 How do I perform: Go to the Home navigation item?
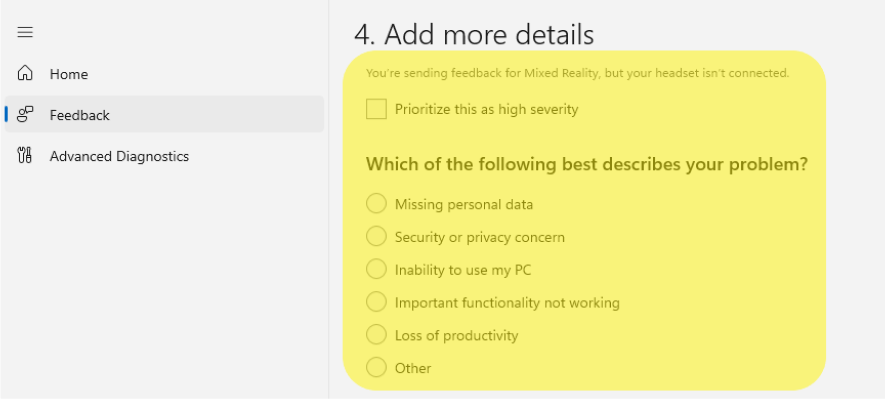click(x=164, y=74)
